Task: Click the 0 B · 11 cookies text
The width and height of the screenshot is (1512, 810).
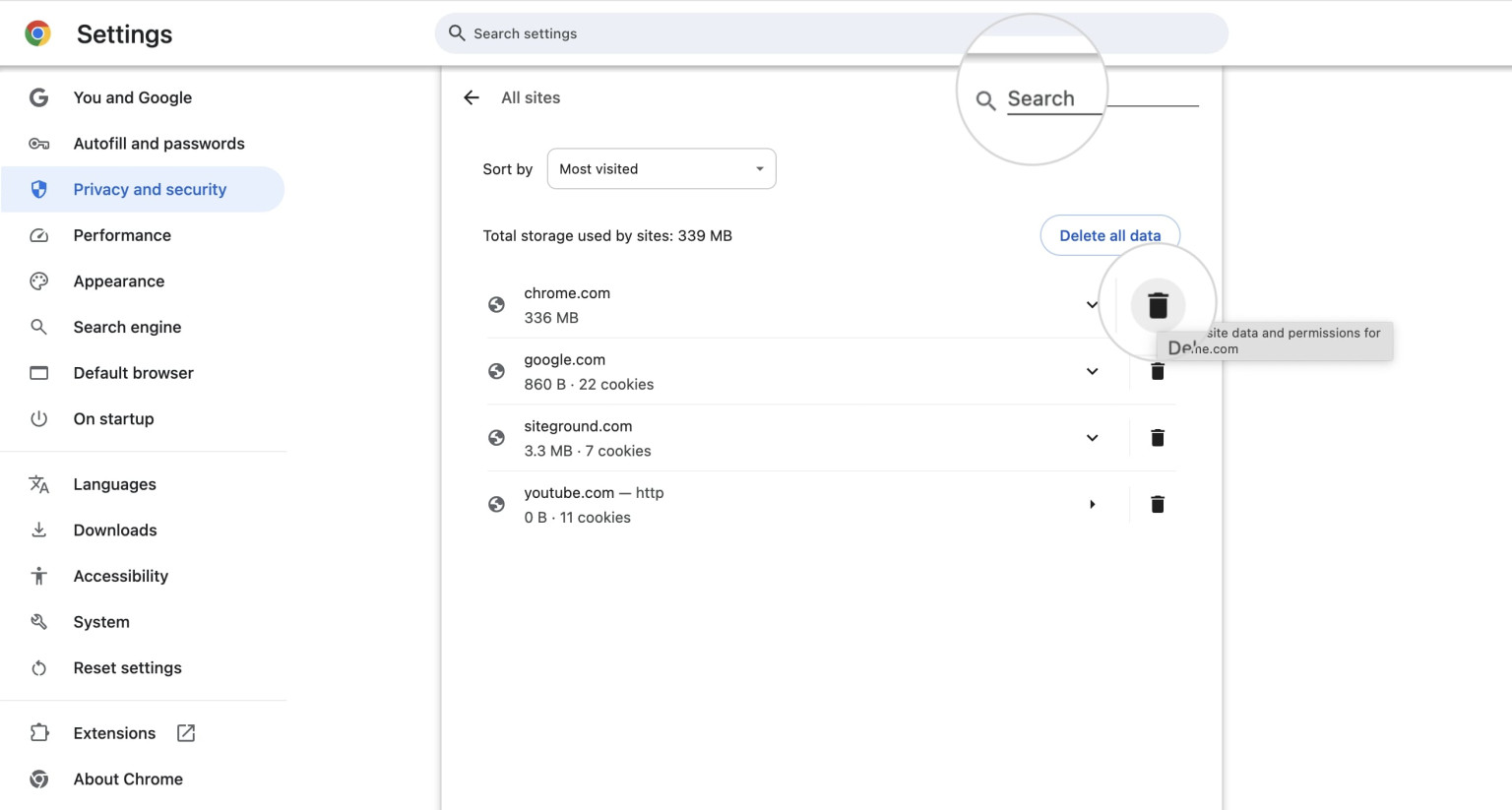Action: pyautogui.click(x=578, y=518)
